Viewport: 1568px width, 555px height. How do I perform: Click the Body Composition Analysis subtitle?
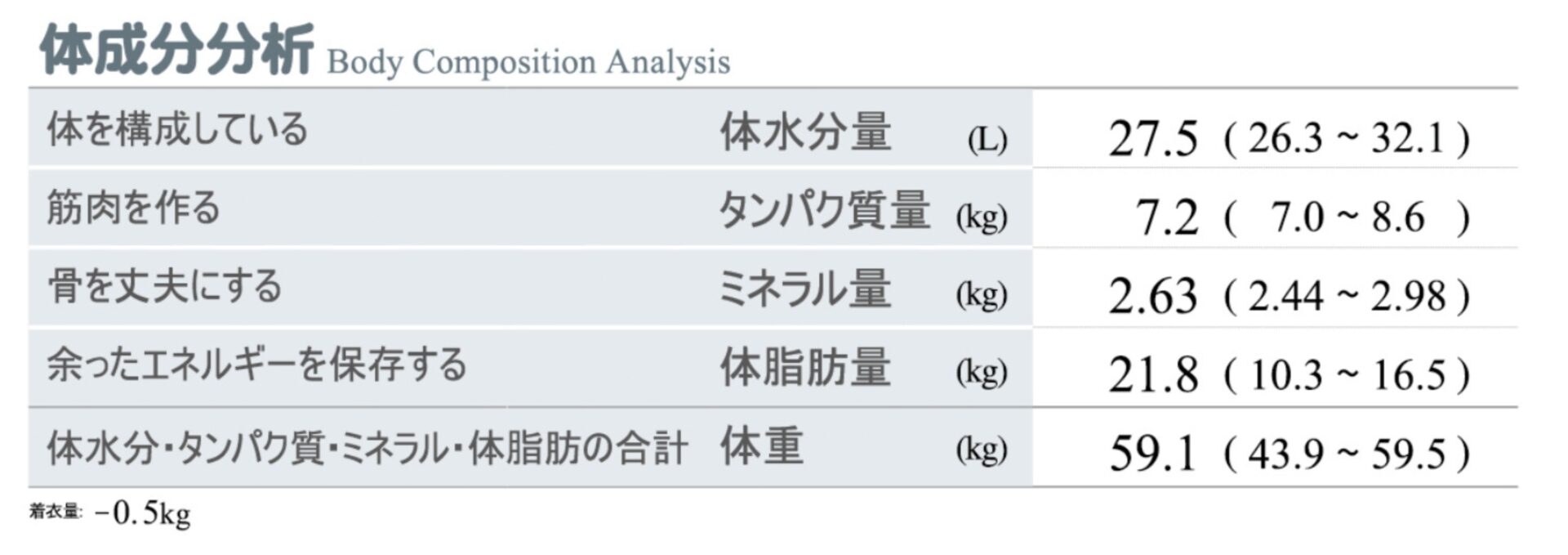[528, 62]
